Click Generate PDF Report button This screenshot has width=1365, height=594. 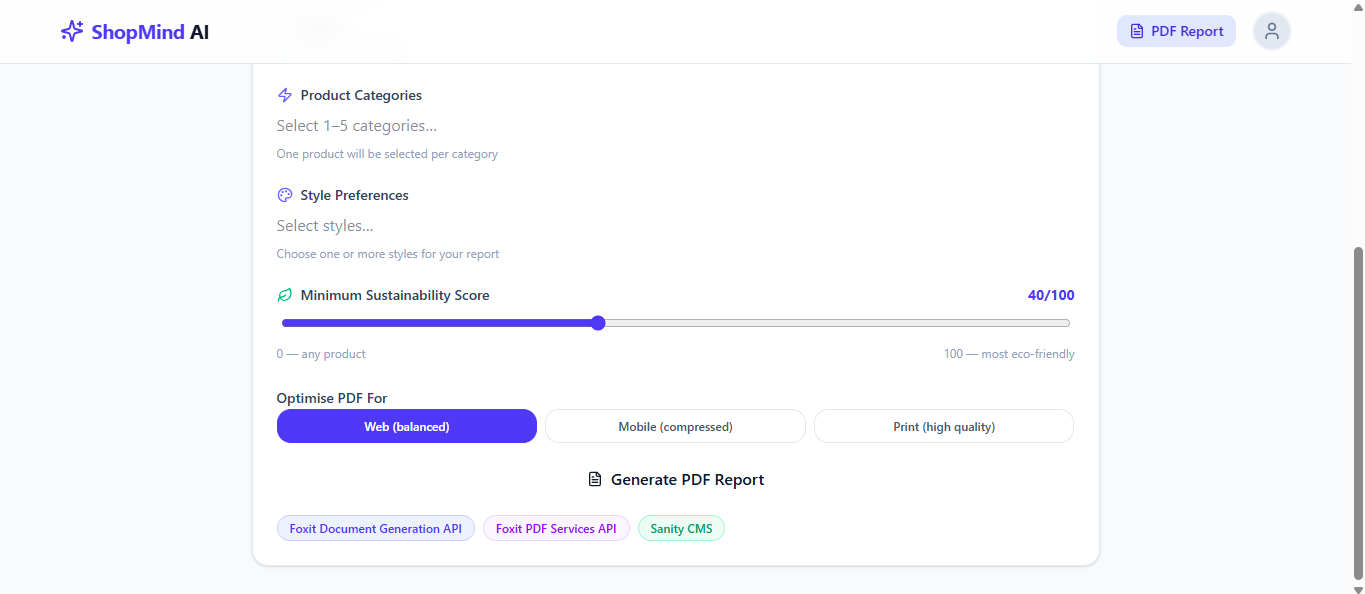coord(676,480)
